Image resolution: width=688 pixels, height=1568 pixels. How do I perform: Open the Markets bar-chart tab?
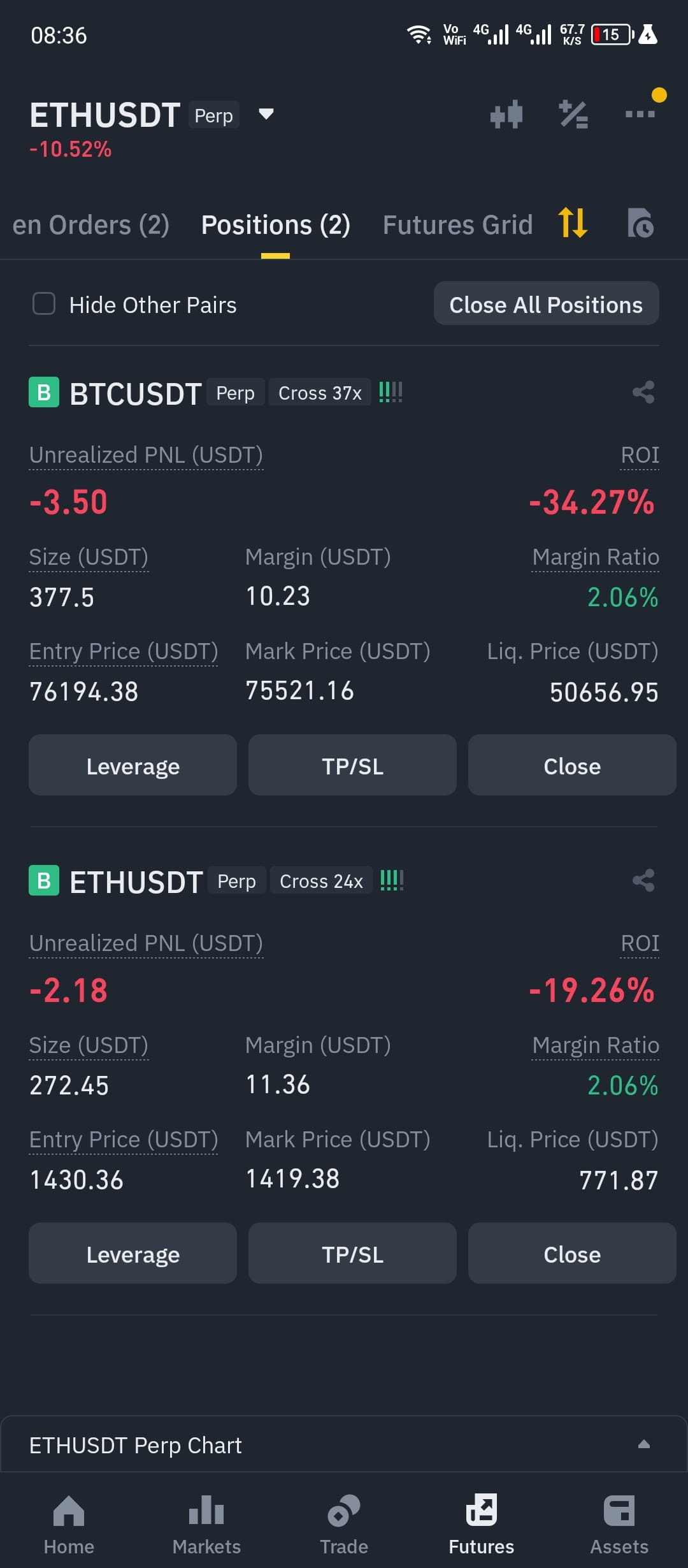click(206, 1525)
